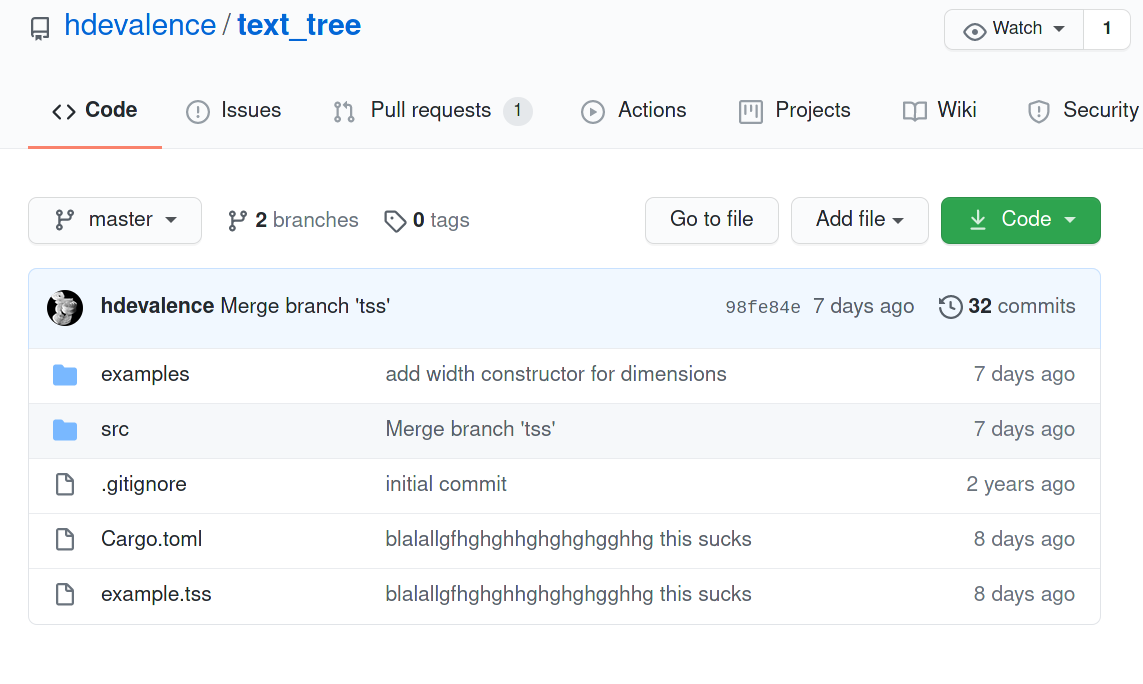Image resolution: width=1143 pixels, height=684 pixels.
Task: Open the commit message in Cargo.toml row
Action: pyautogui.click(x=569, y=539)
